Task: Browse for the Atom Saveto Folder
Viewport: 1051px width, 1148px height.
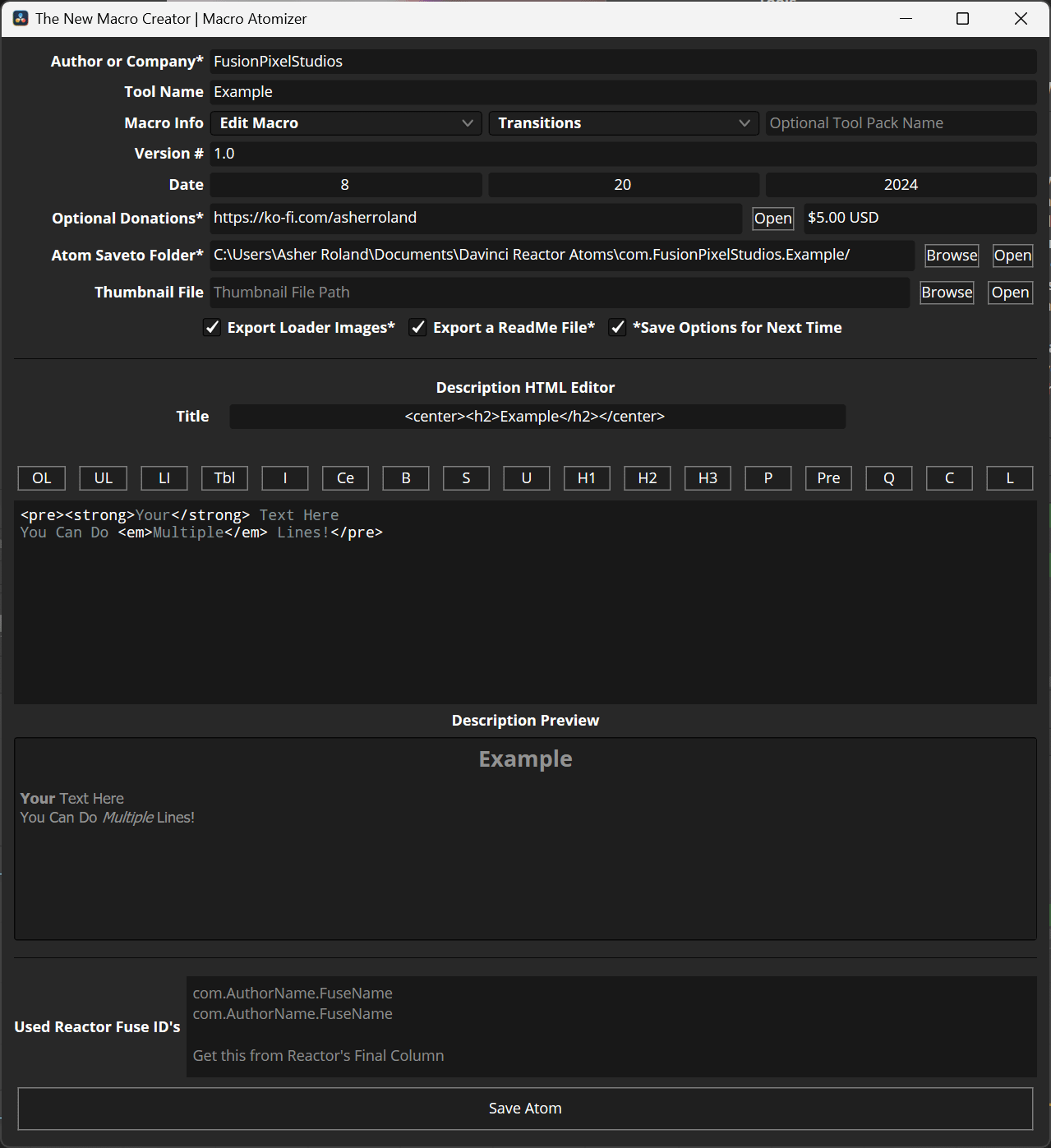Action: pyautogui.click(x=952, y=256)
